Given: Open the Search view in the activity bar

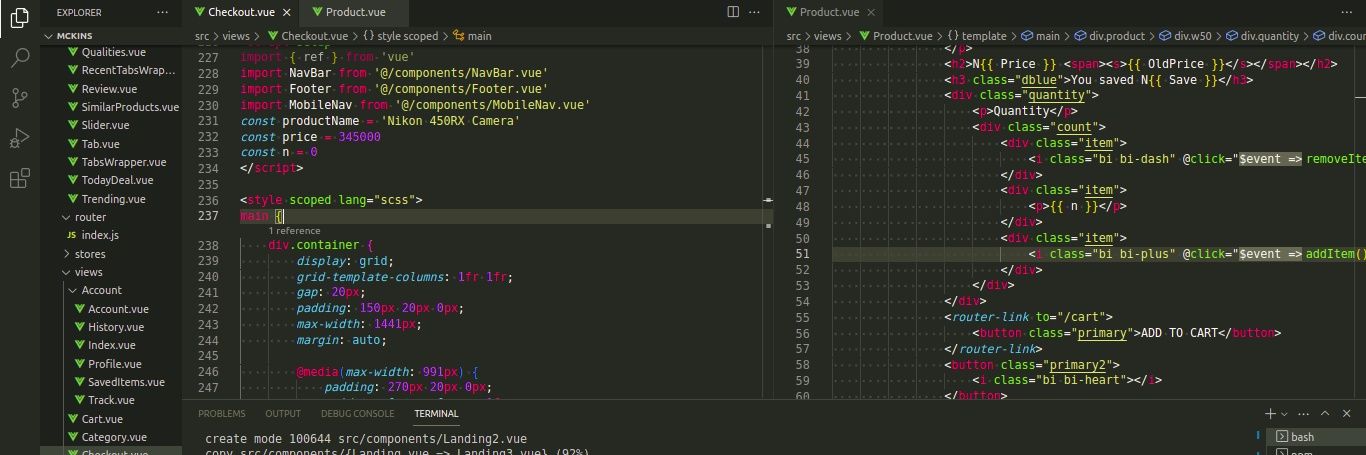Looking at the screenshot, I should point(20,57).
